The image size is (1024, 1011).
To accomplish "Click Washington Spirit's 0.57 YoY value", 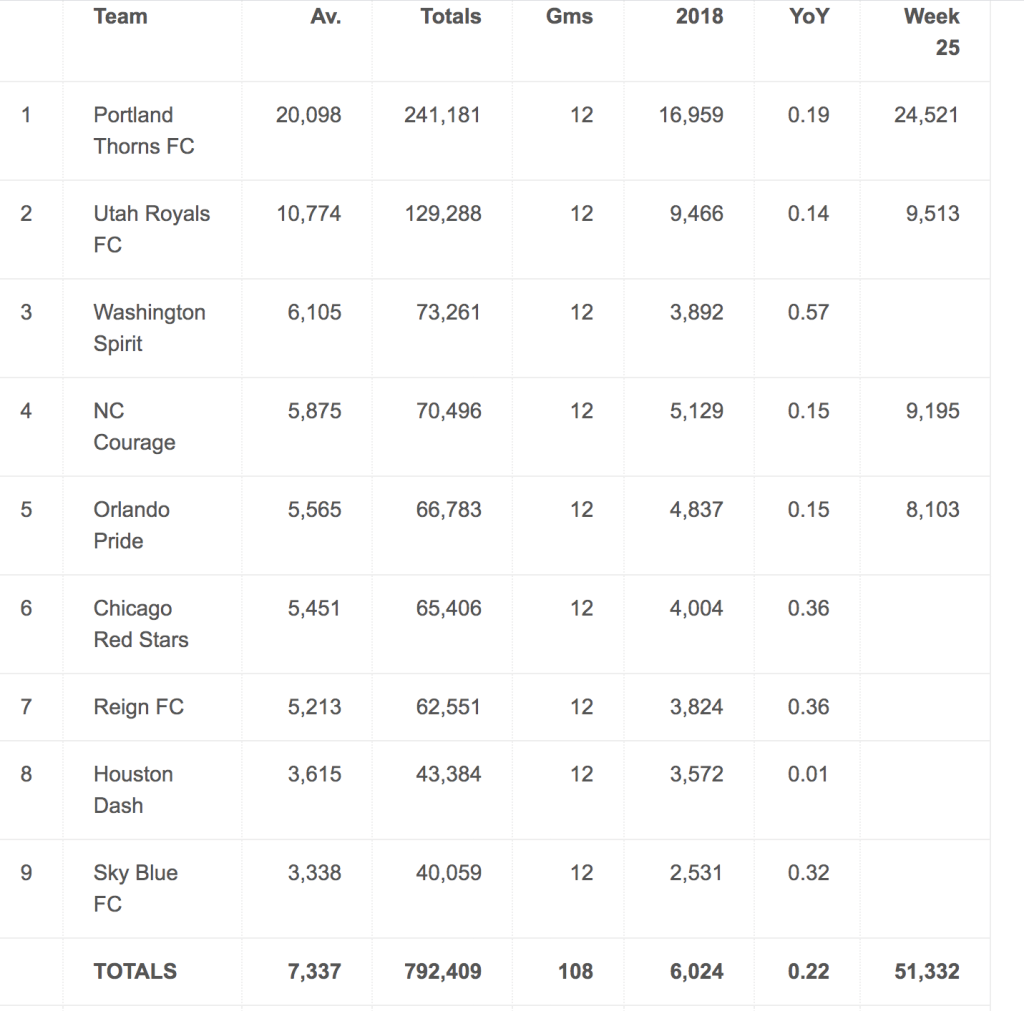I will pyautogui.click(x=808, y=312).
